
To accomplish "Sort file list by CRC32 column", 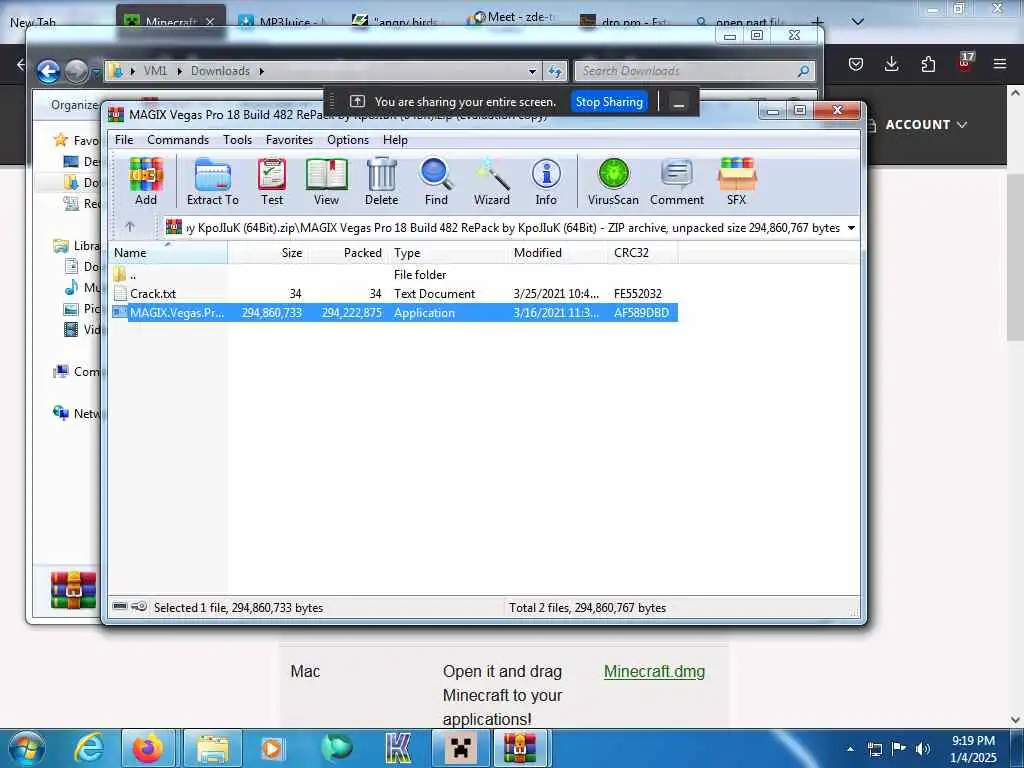I will [x=643, y=253].
